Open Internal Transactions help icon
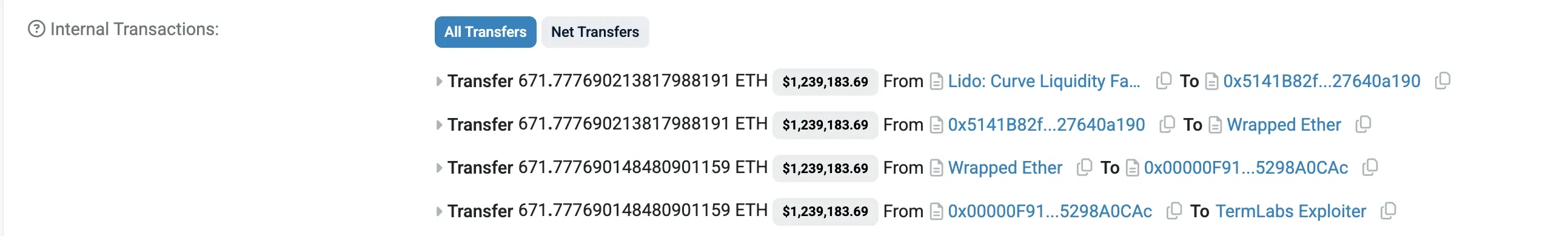The image size is (1568, 236). [36, 28]
